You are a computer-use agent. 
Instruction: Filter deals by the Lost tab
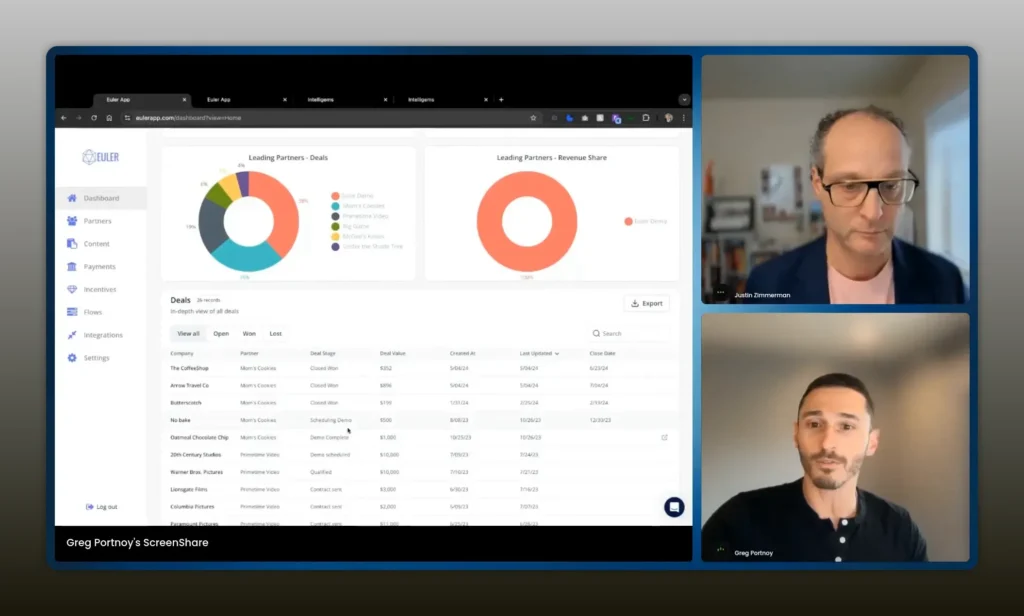(275, 334)
